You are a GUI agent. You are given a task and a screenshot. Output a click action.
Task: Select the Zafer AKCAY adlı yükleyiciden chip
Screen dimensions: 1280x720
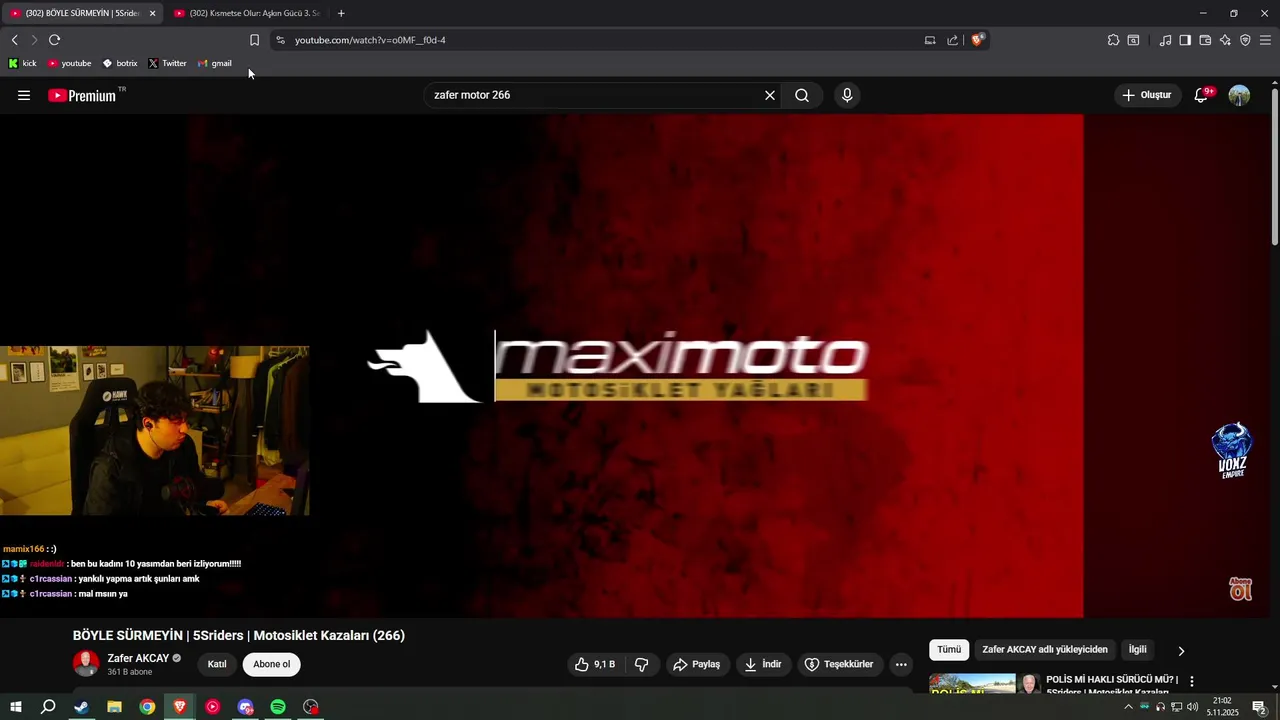point(1045,650)
